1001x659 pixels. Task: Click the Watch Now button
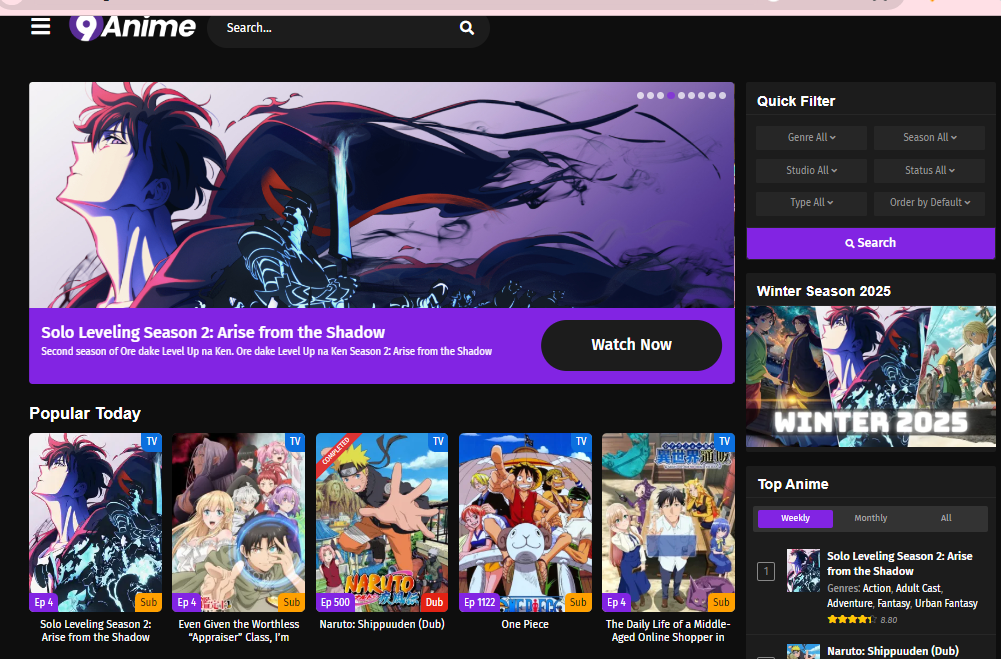click(631, 345)
